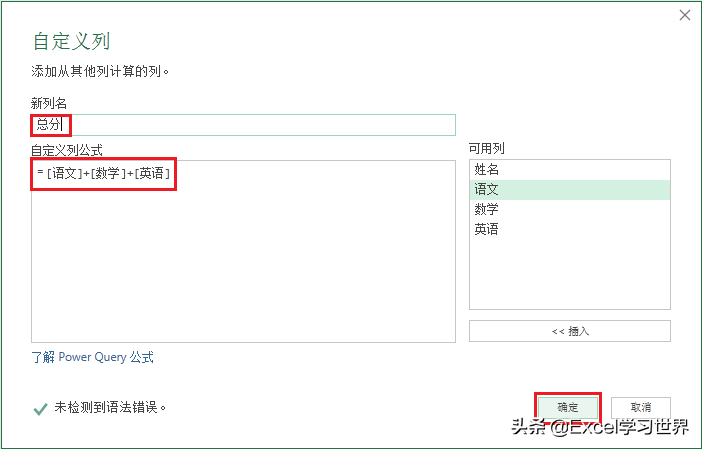The image size is (702, 449).
Task: Open the 了解 Power Query 公式 link
Action: [93, 357]
